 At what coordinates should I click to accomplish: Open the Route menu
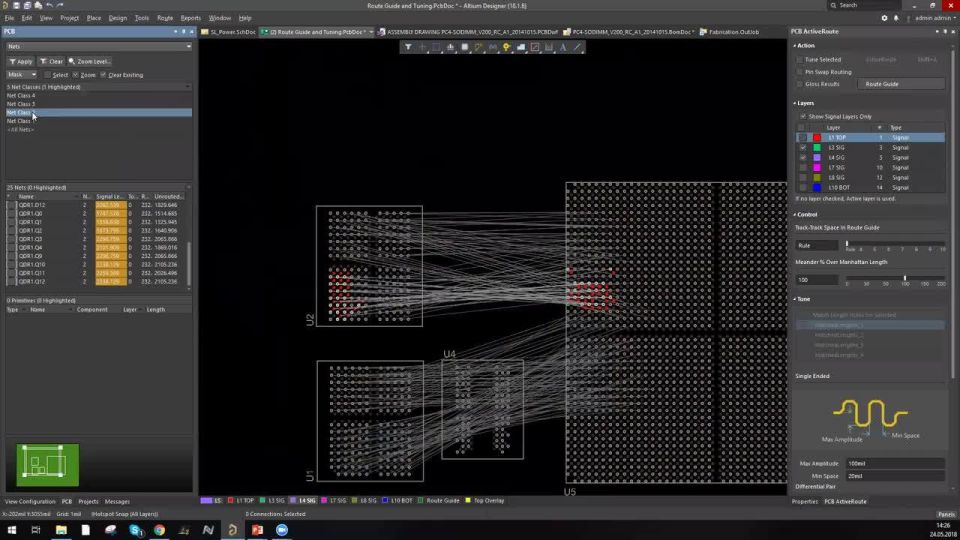tap(165, 18)
